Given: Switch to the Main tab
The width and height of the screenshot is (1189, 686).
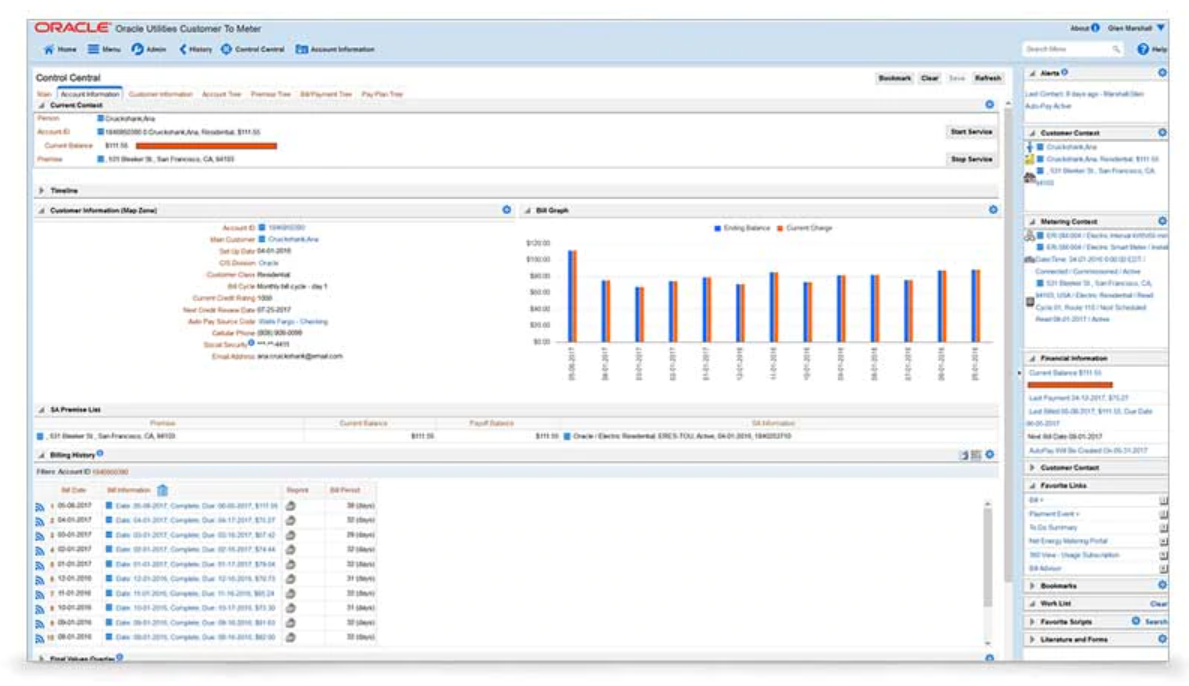Looking at the screenshot, I should pyautogui.click(x=44, y=94).
